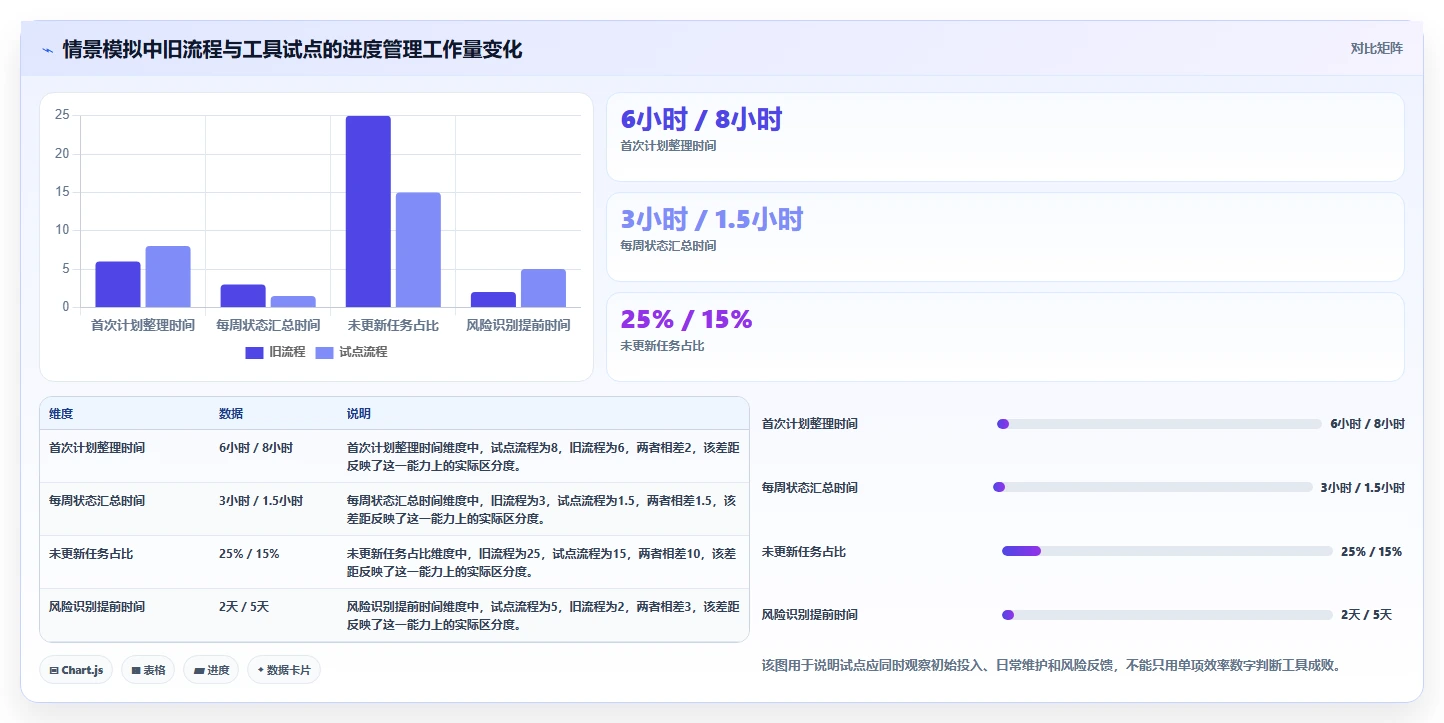
Task: Click the 旧流程 bar for 每周状态汇总时间
Action: (243, 296)
